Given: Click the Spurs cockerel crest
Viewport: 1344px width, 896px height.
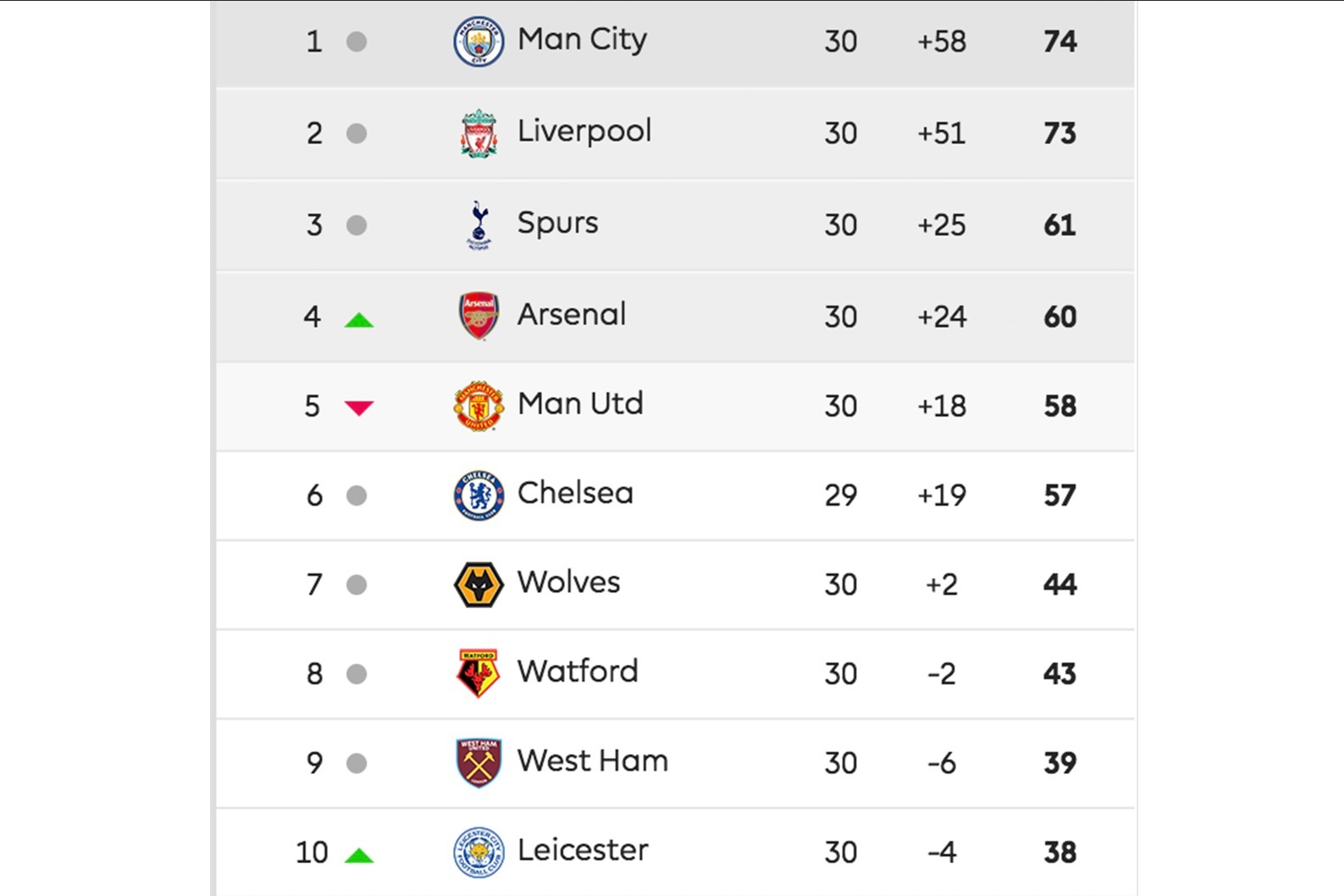Looking at the screenshot, I should 478,225.
